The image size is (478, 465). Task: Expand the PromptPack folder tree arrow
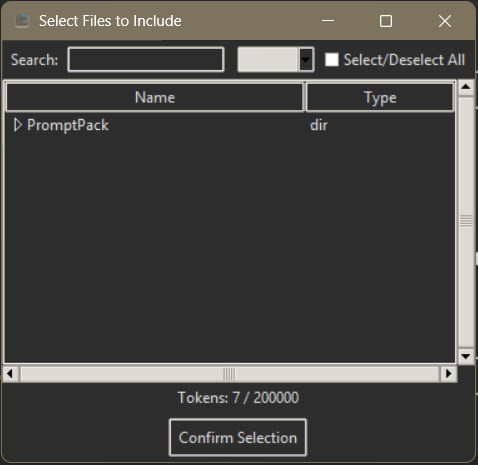click(x=18, y=125)
